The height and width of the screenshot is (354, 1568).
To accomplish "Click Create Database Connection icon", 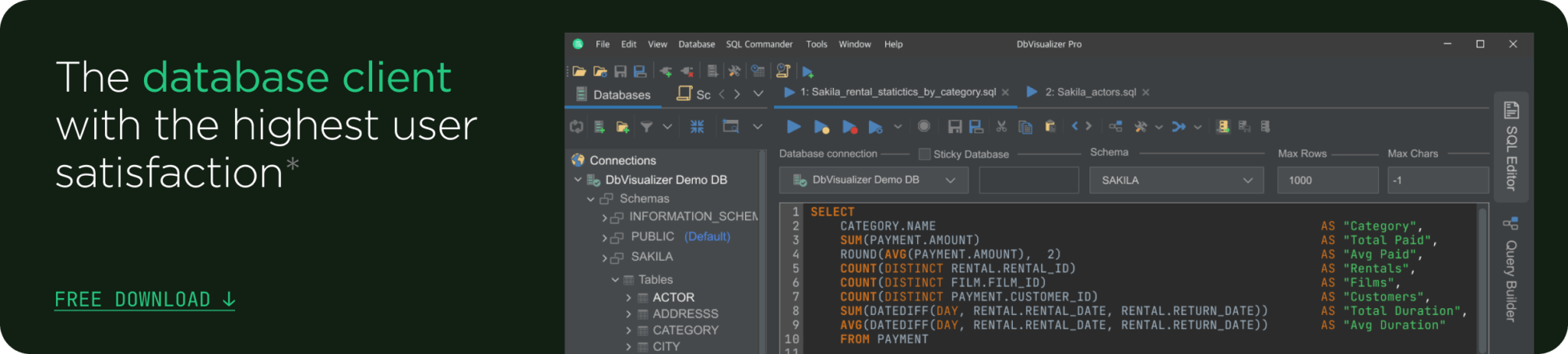I will click(x=599, y=126).
